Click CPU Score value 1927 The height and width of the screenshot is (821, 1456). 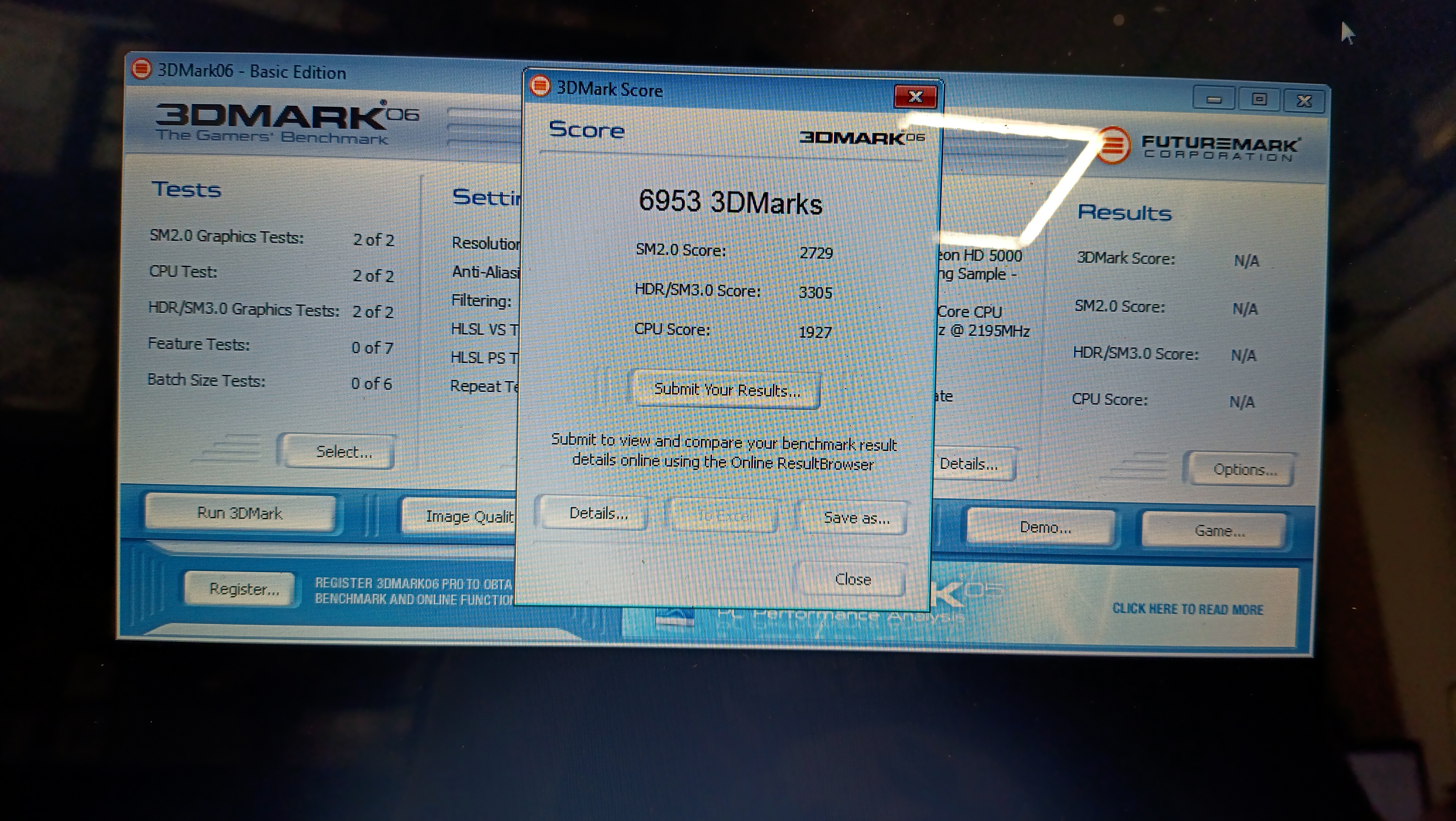click(815, 332)
